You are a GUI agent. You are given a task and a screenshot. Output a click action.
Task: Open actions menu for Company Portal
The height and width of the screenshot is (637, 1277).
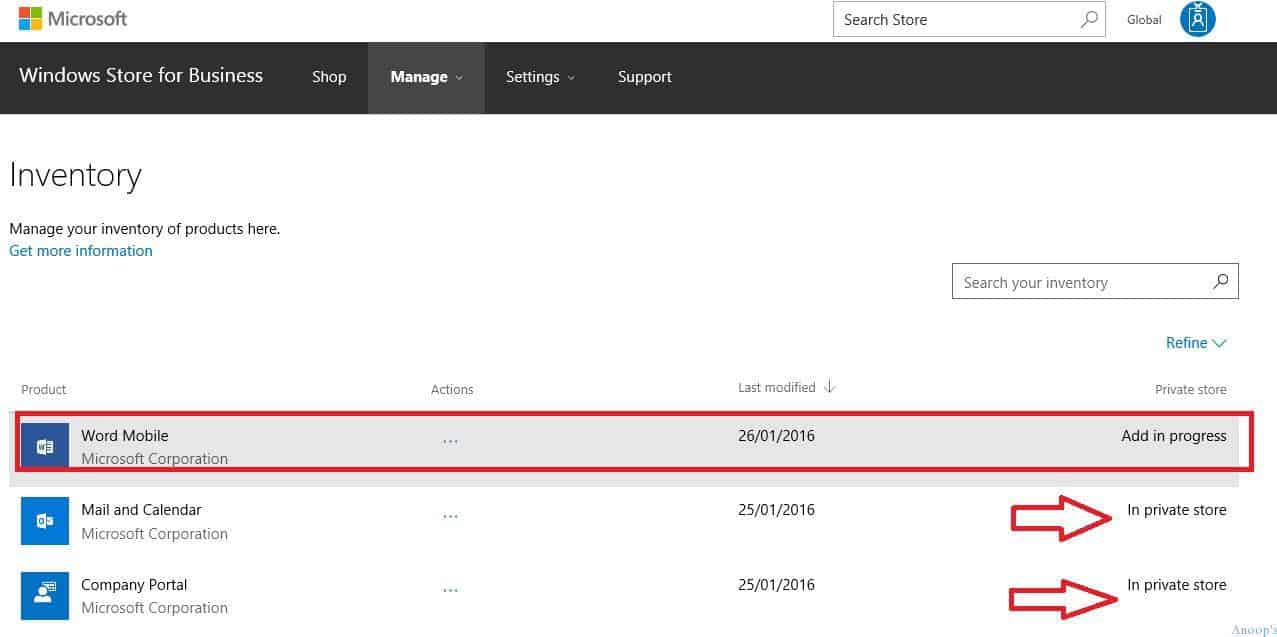(x=450, y=591)
